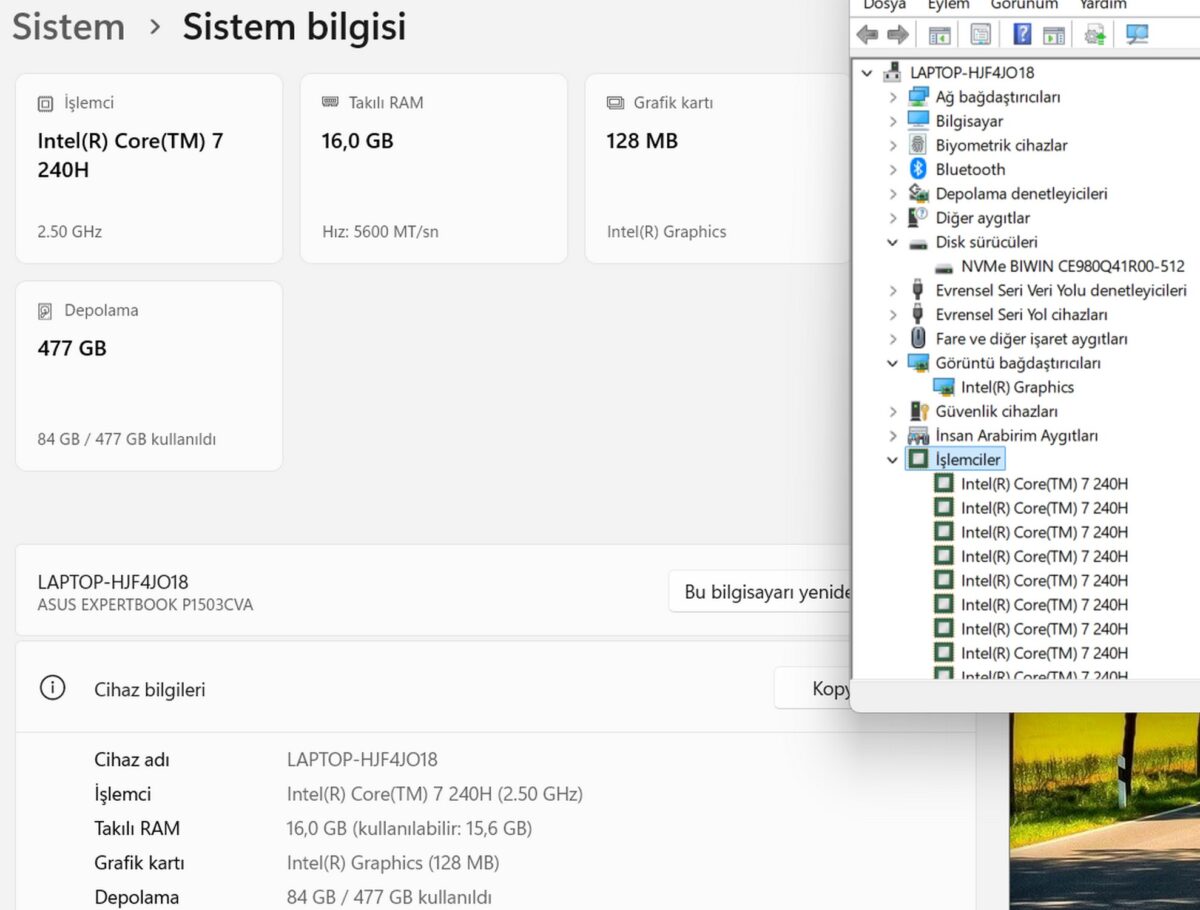This screenshot has width=1200, height=910.
Task: Open the Görünüm menu
Action: [1024, 5]
